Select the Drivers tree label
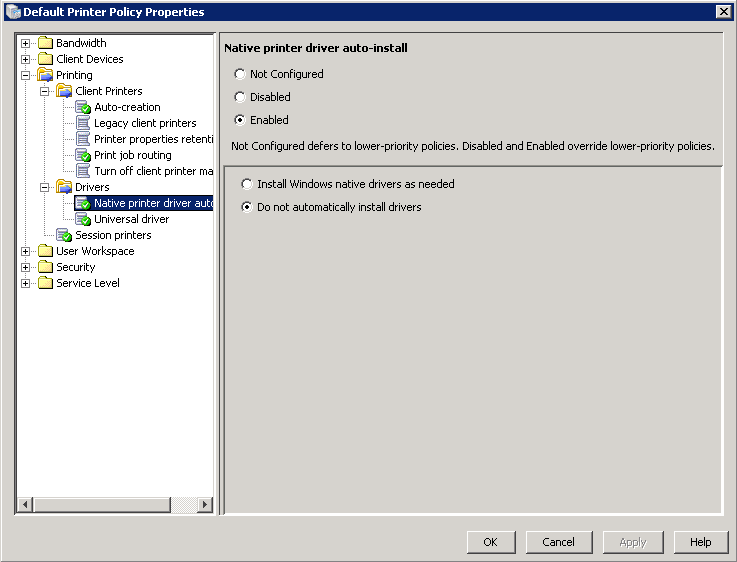This screenshot has width=737, height=562. [92, 187]
